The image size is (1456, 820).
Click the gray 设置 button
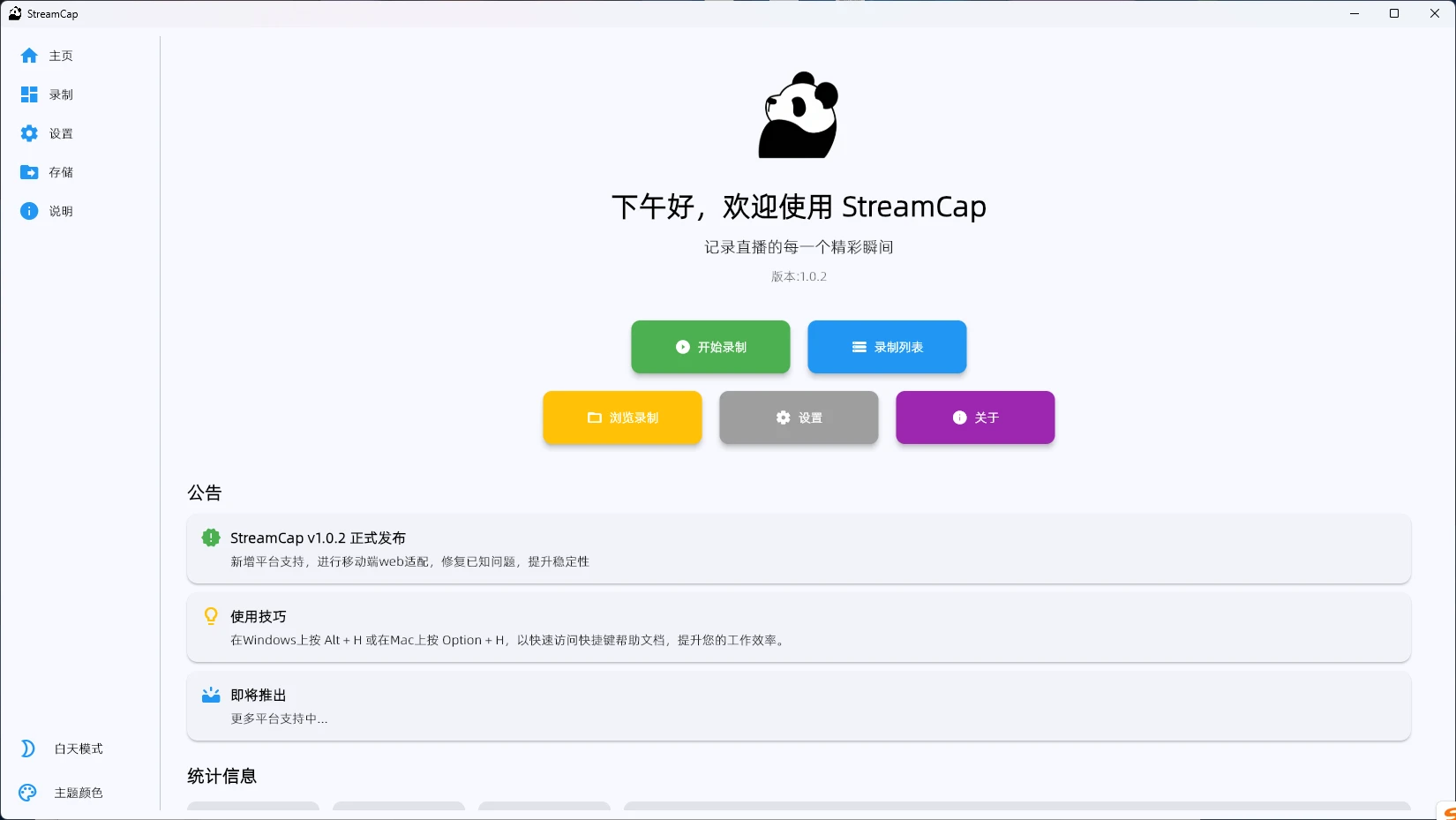[x=799, y=418]
